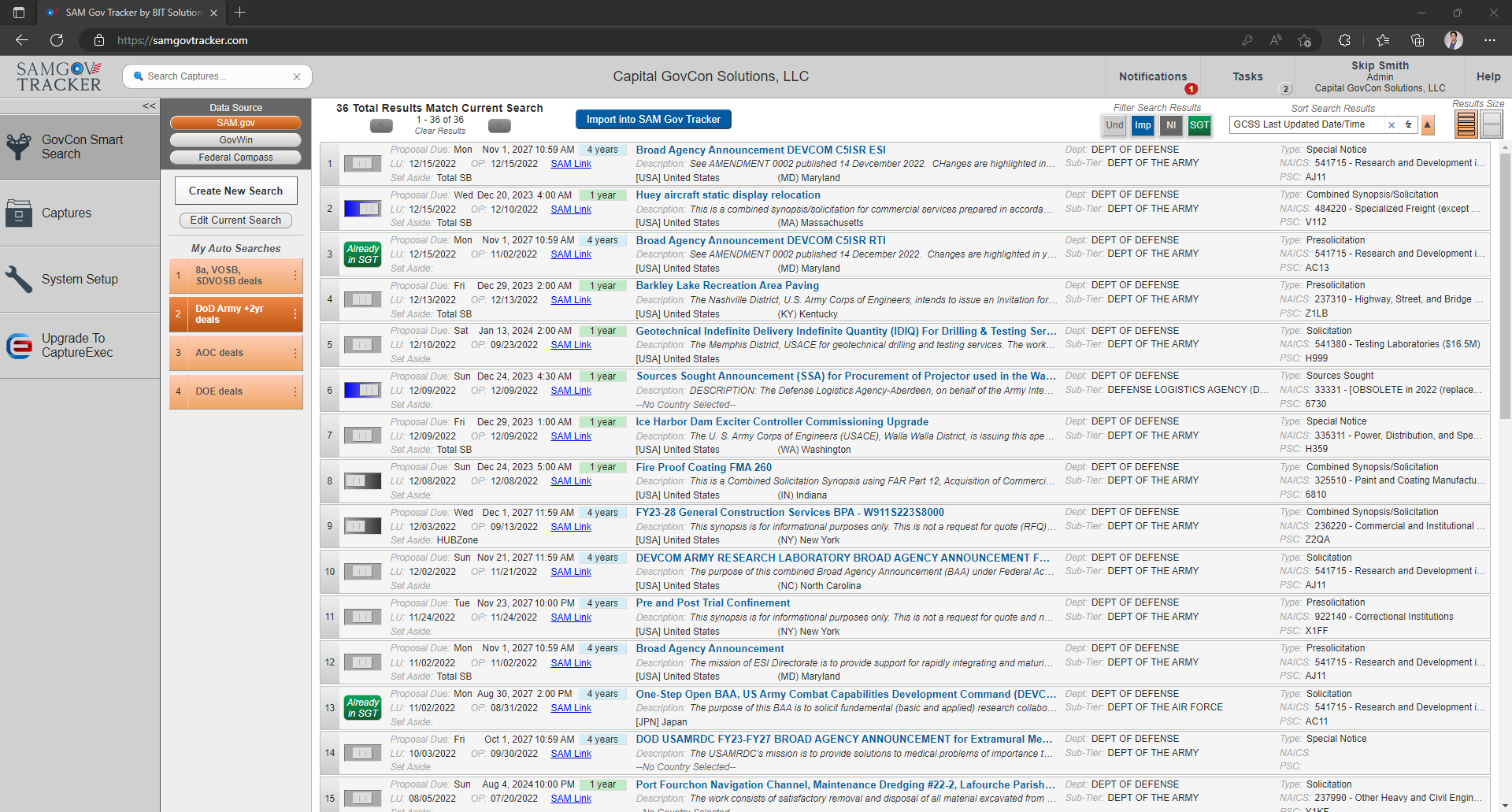Toggle import switch for Pre and Post Trial Confinement
The height and width of the screenshot is (812, 1512).
point(362,617)
